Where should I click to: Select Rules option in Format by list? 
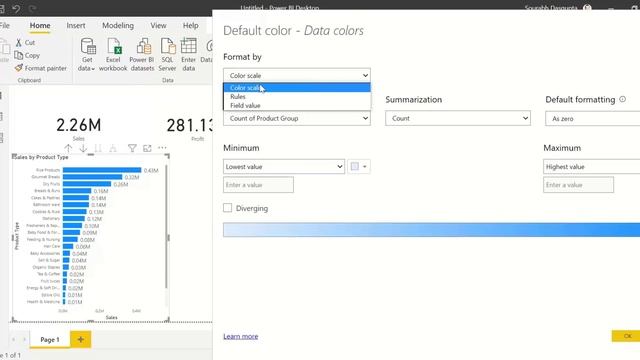click(x=297, y=96)
